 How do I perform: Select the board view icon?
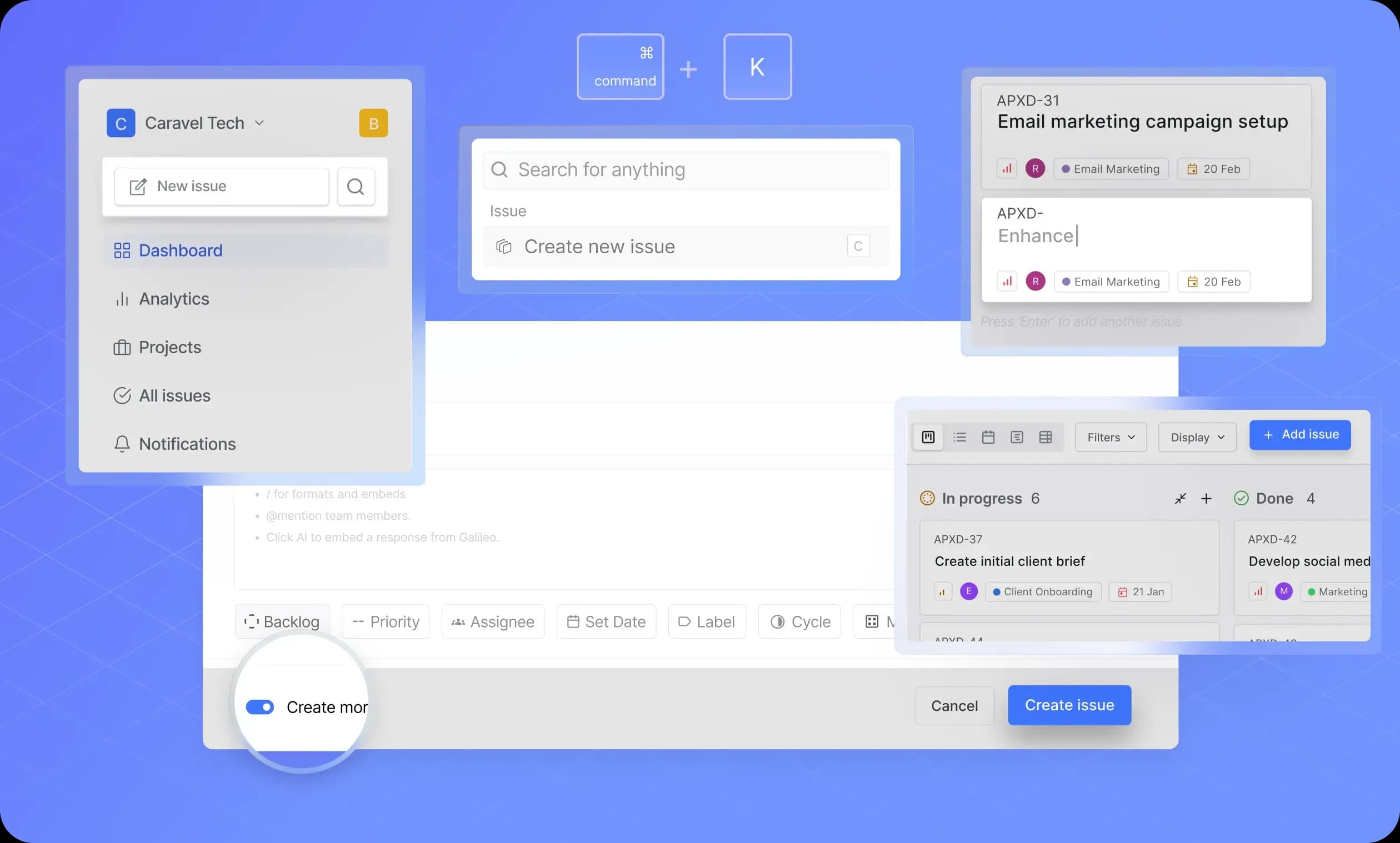click(928, 437)
